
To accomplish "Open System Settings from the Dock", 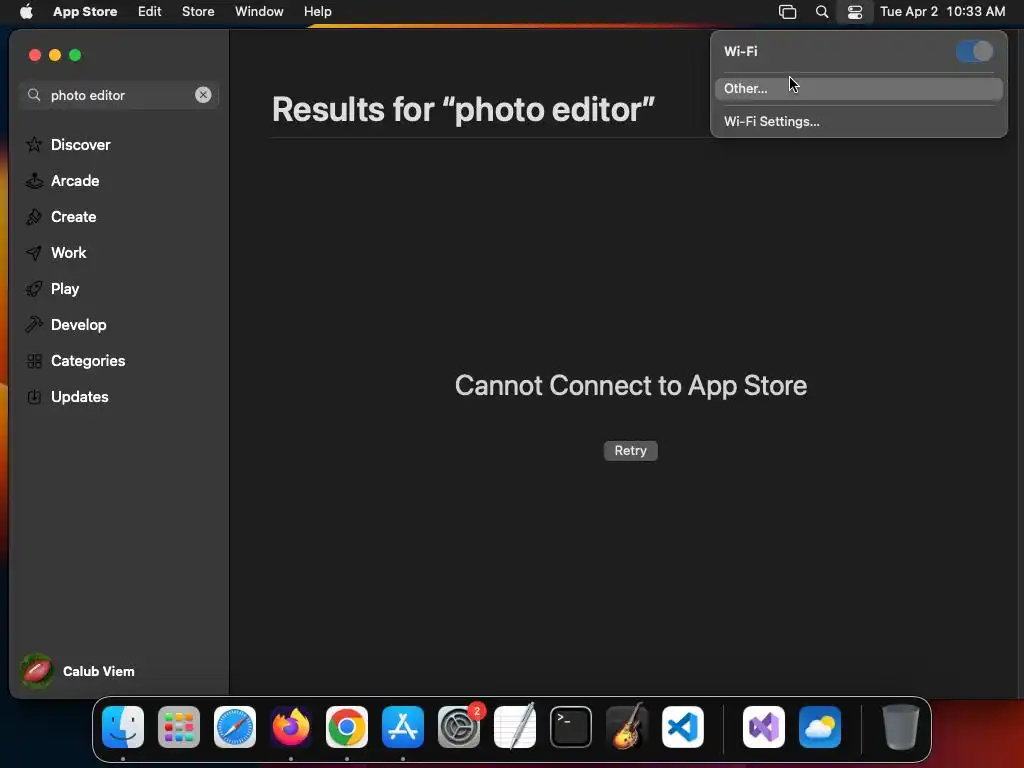I will (459, 727).
